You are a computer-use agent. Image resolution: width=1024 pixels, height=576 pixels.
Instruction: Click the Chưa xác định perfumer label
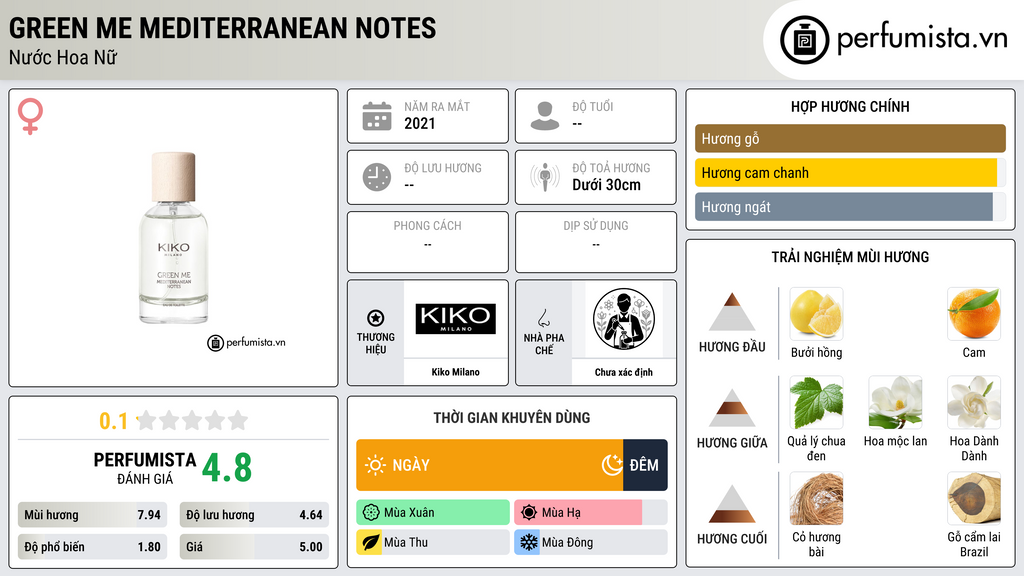click(x=624, y=372)
